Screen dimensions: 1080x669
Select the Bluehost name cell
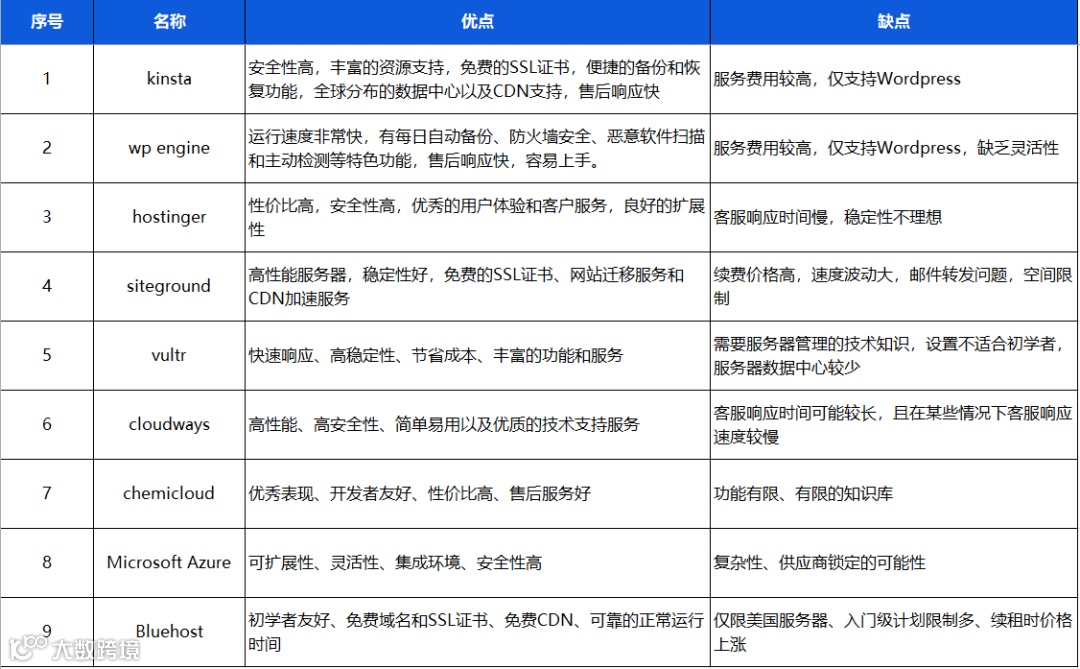(168, 631)
